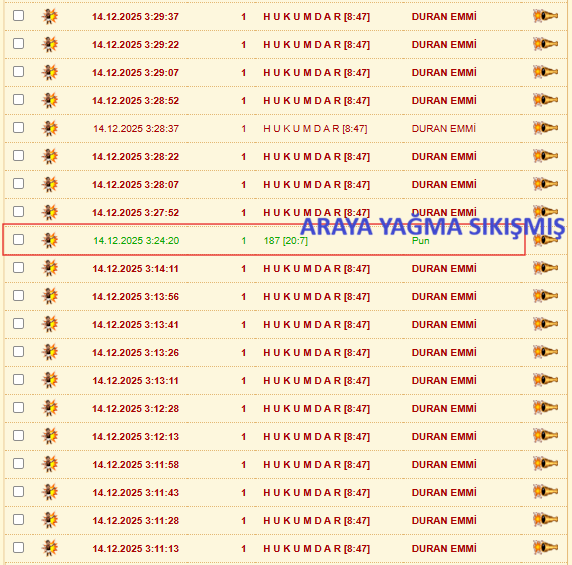Check the box for report 3:14:11
Screen dimensions: 572x565
19,268
